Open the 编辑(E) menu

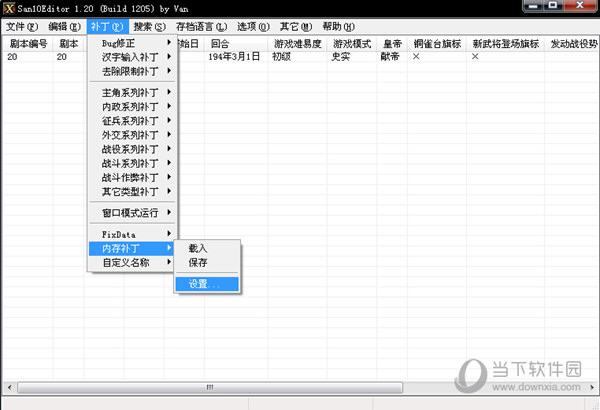pos(65,27)
